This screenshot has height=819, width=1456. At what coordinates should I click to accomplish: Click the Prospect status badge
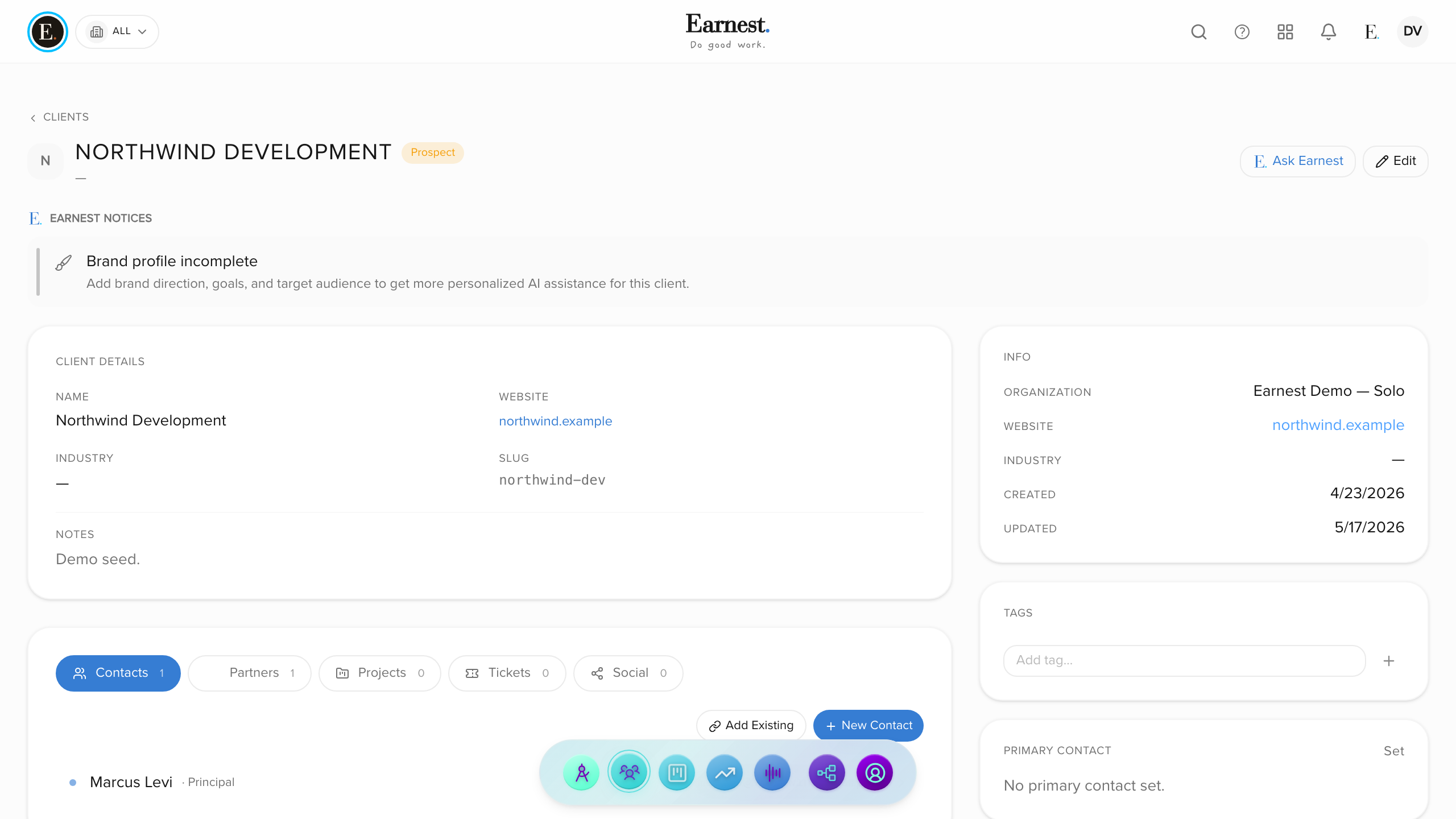point(432,152)
